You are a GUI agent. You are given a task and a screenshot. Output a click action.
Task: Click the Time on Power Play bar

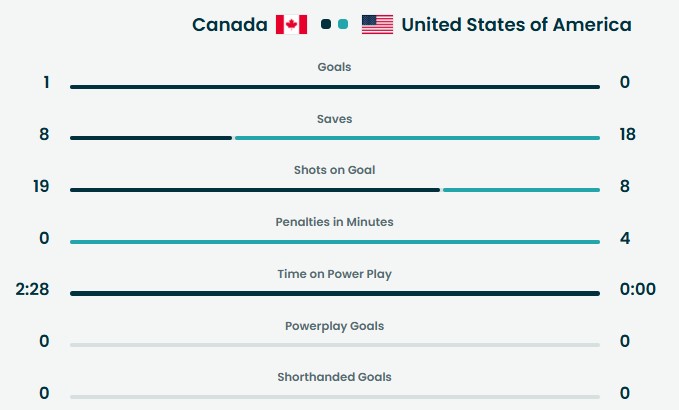click(x=334, y=293)
